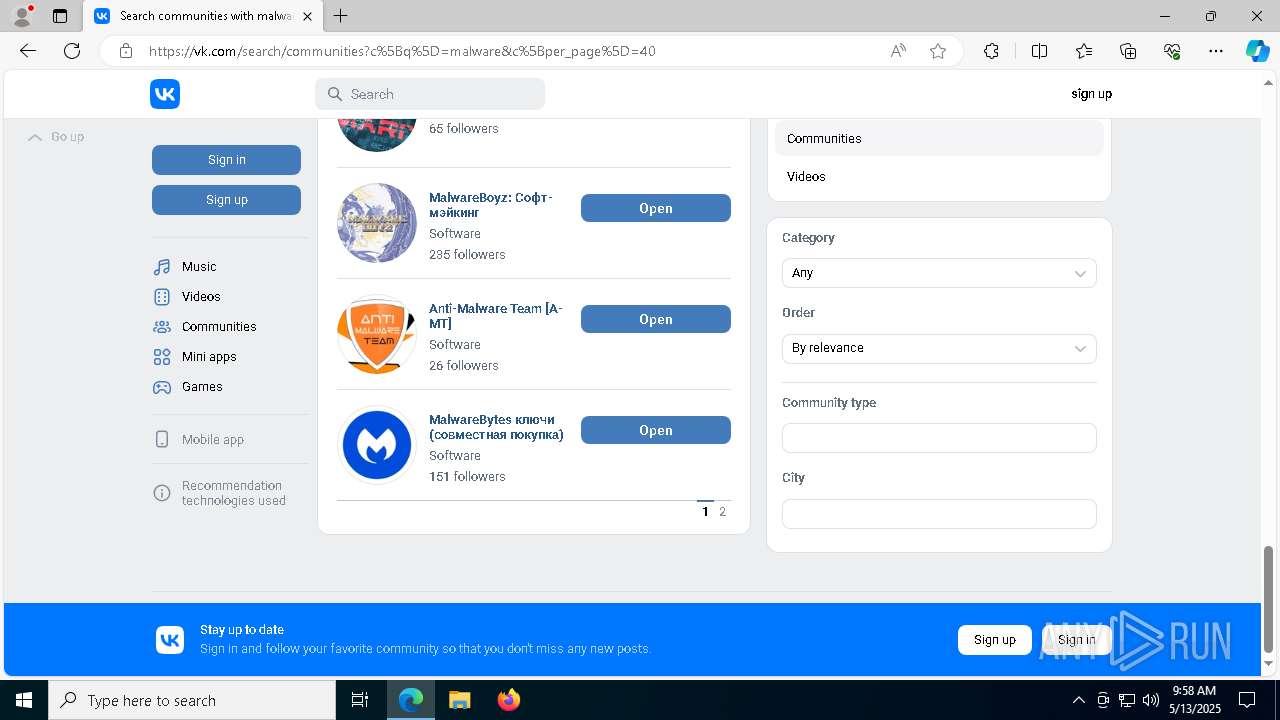The image size is (1280, 720).
Task: Click MalwareBoyz: Софт-мэйкинг title link
Action: (x=491, y=205)
